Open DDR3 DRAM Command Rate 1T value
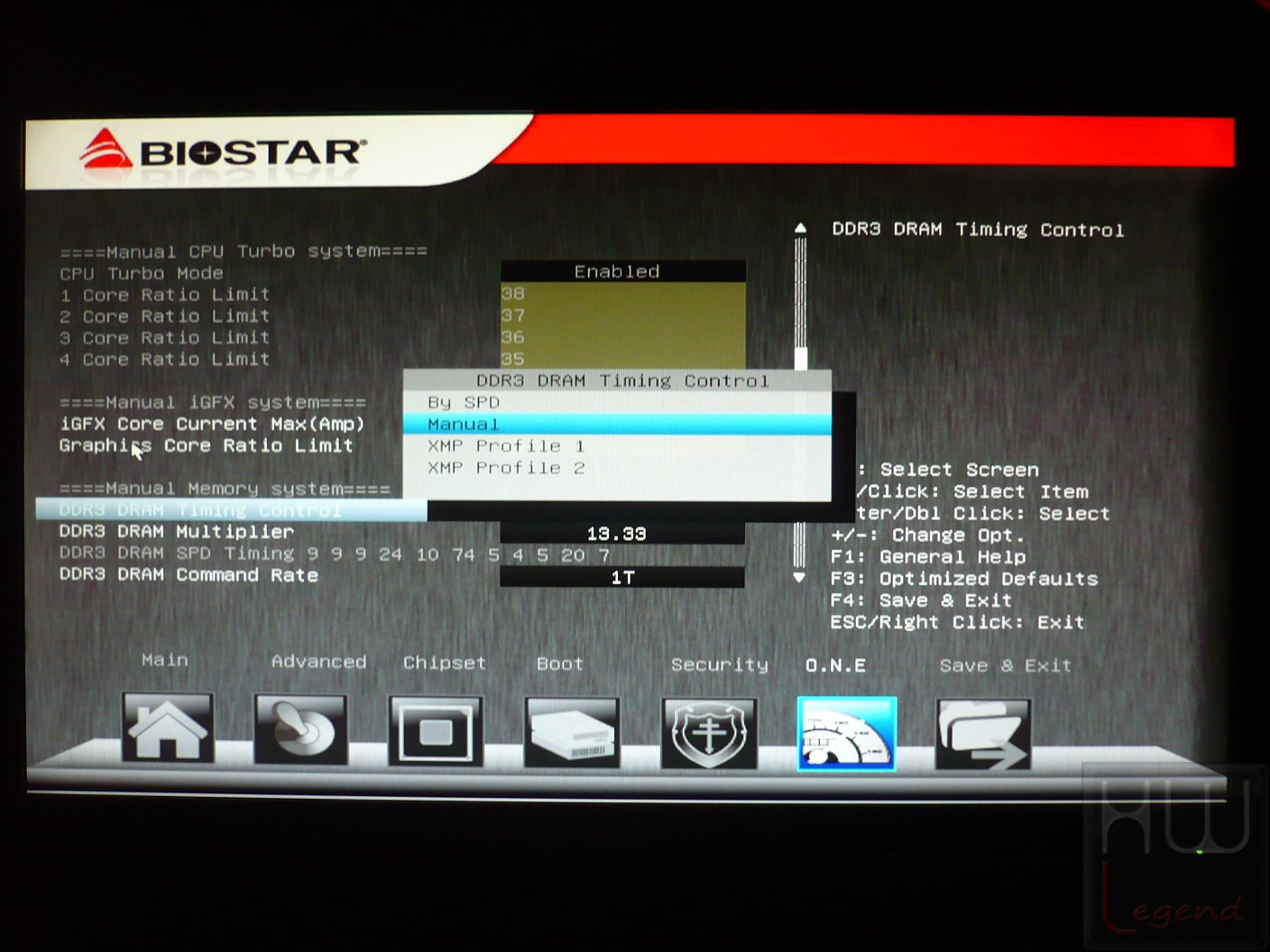The width and height of the screenshot is (1270, 952). pyautogui.click(x=622, y=577)
